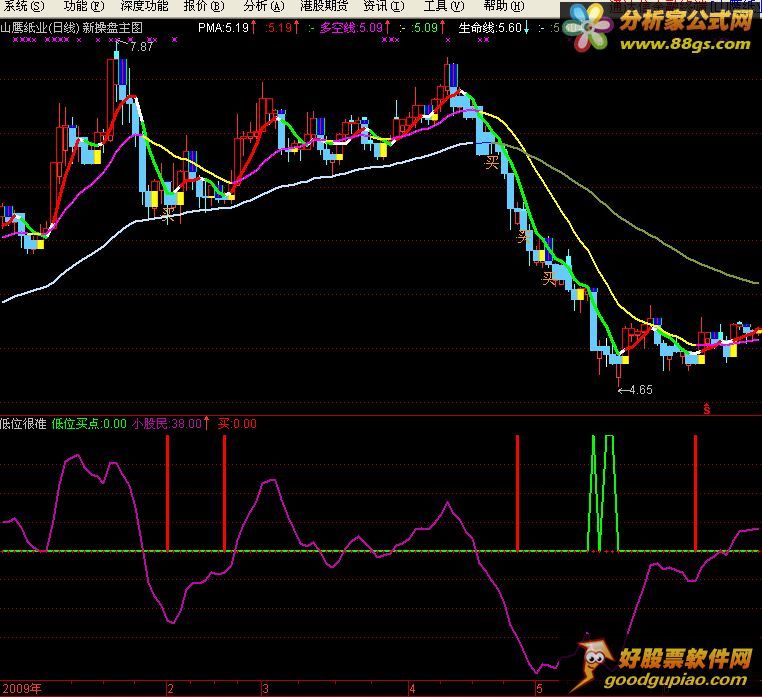Click the 低位很准 sub-indicator name
Viewport: 762px width, 697px height.
pos(23,424)
